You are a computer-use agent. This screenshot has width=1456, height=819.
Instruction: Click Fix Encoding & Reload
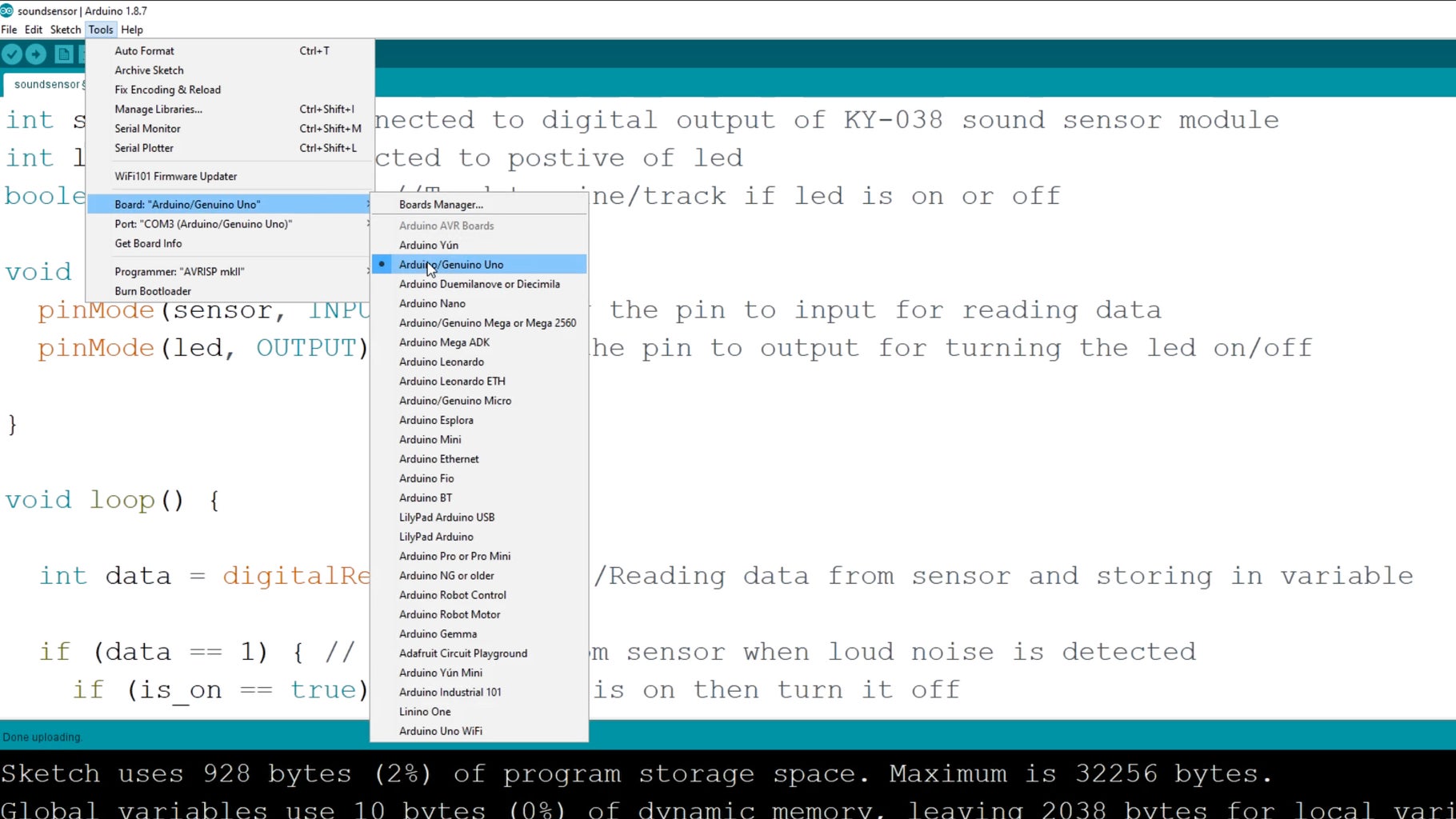(x=230, y=90)
